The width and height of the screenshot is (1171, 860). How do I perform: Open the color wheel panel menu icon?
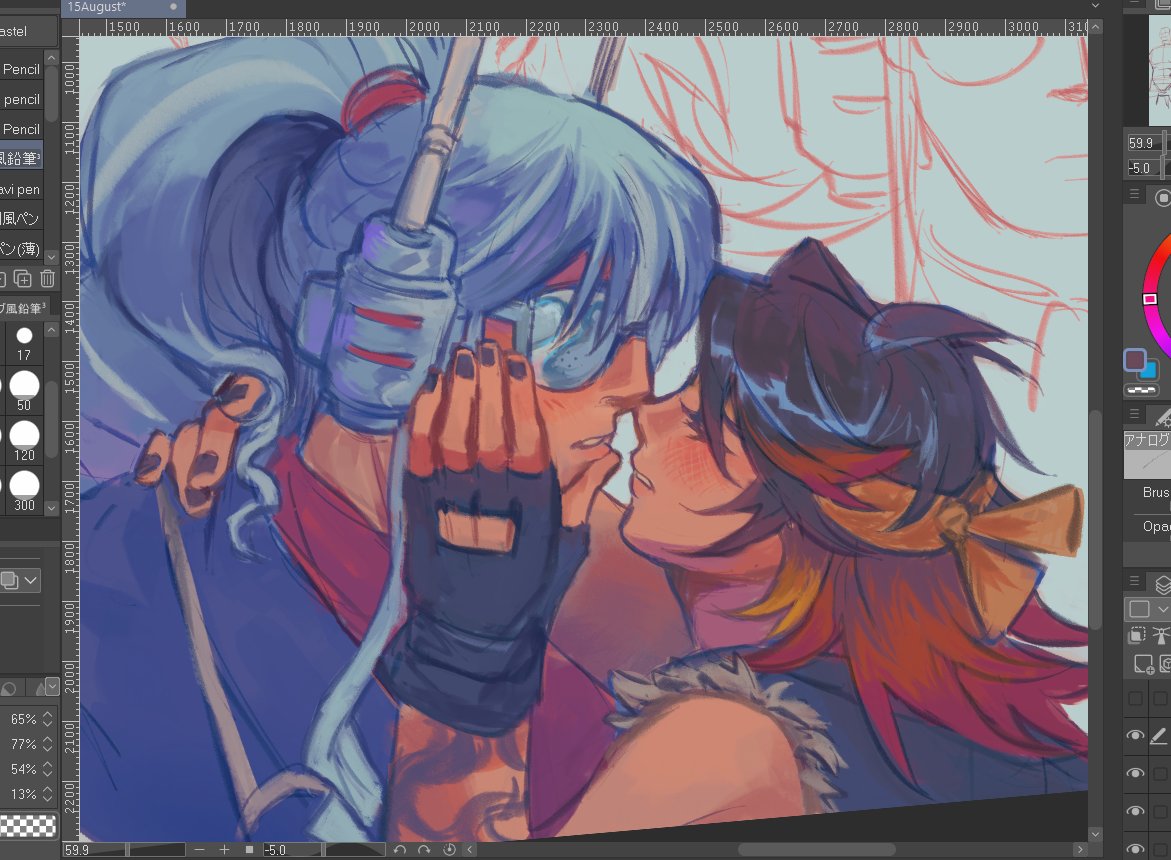tap(1134, 194)
